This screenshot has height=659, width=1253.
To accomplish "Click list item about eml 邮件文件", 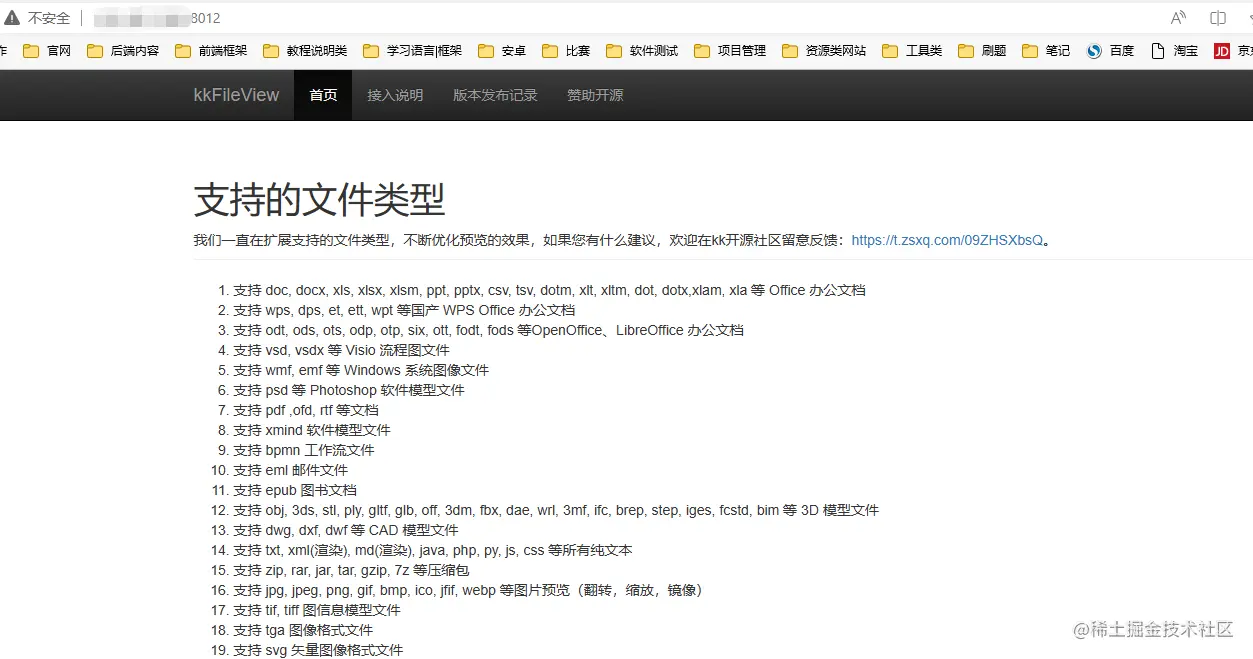I will click(x=291, y=470).
